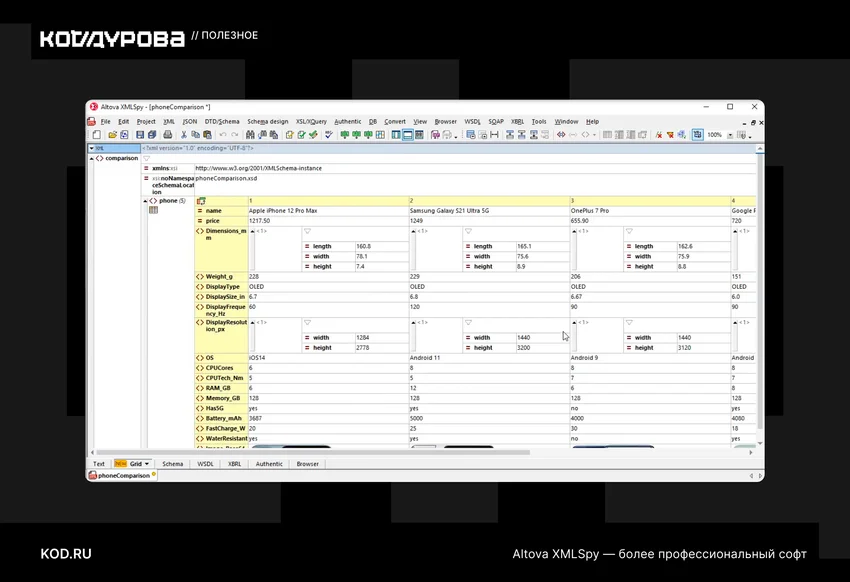This screenshot has width=850, height=582.
Task: Select cell 'Apple iPhone 12 Pro Max'
Action: pyautogui.click(x=329, y=211)
